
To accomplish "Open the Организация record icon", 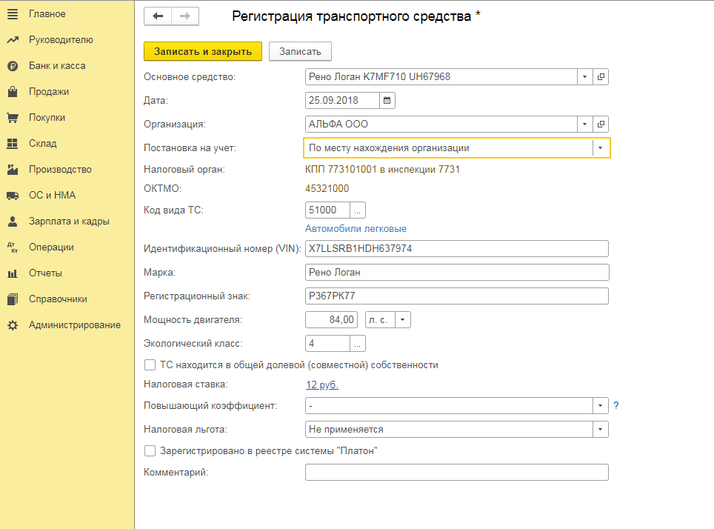I will [x=601, y=124].
